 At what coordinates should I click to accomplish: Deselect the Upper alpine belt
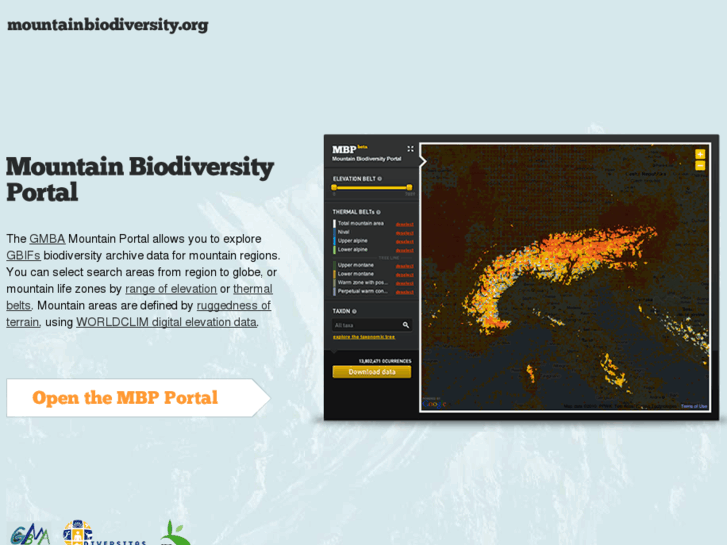404,242
